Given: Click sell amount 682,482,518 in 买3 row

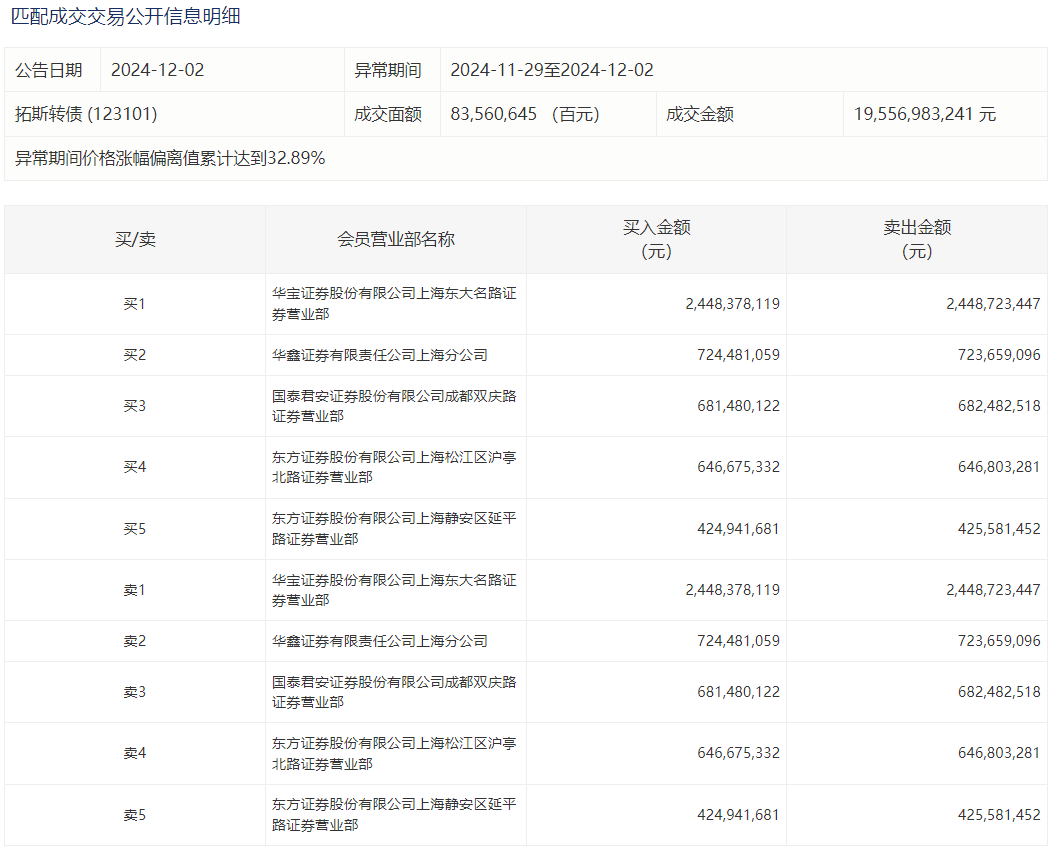Looking at the screenshot, I should click(x=999, y=406).
